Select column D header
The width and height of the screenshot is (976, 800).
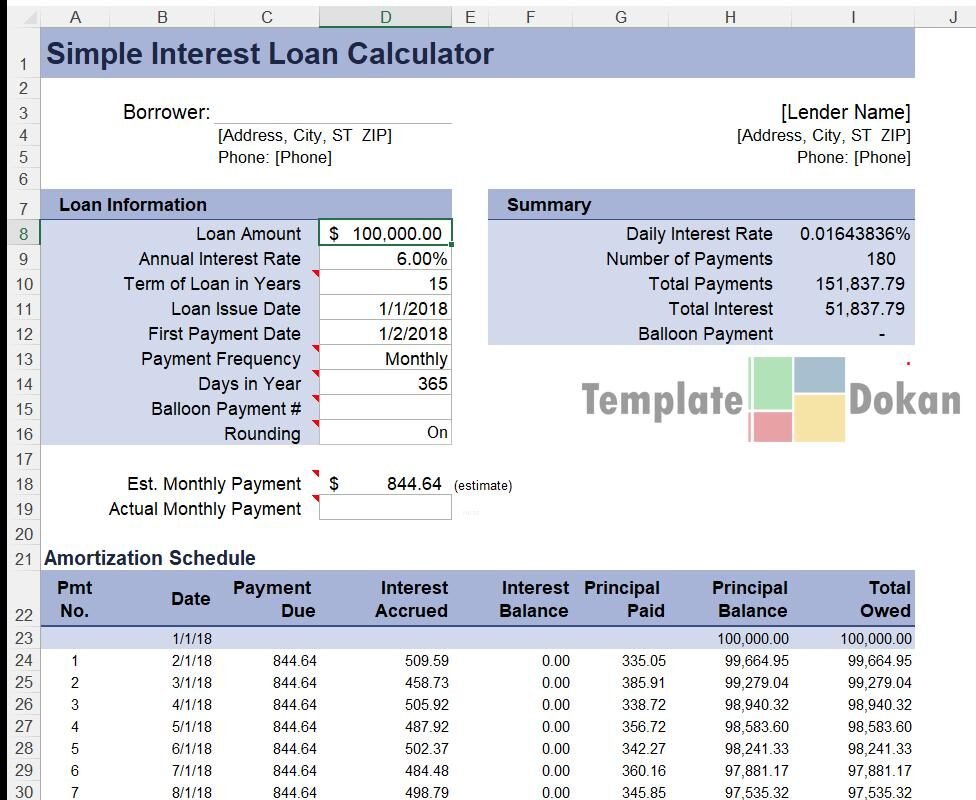coord(385,17)
